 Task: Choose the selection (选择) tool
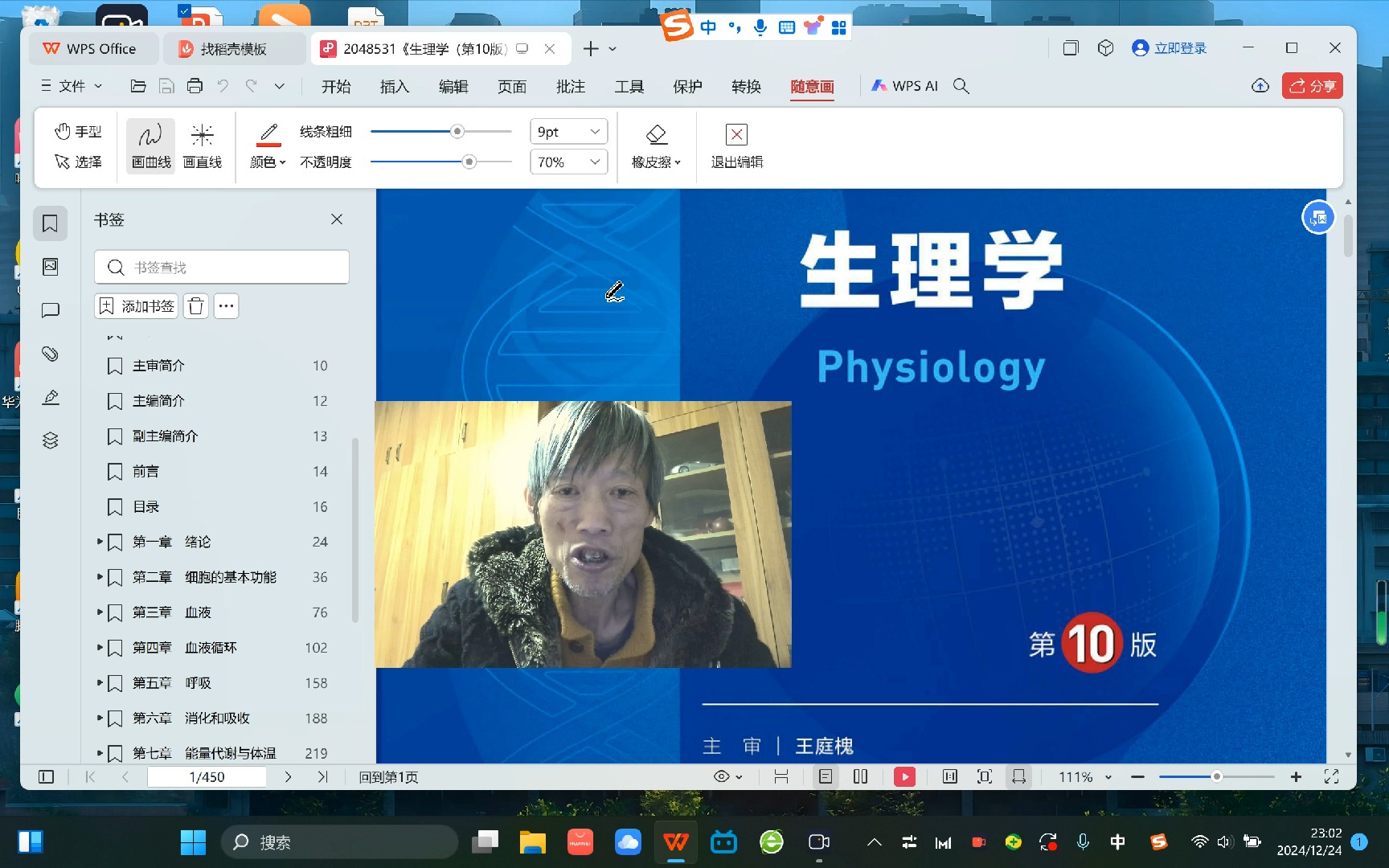tap(78, 162)
